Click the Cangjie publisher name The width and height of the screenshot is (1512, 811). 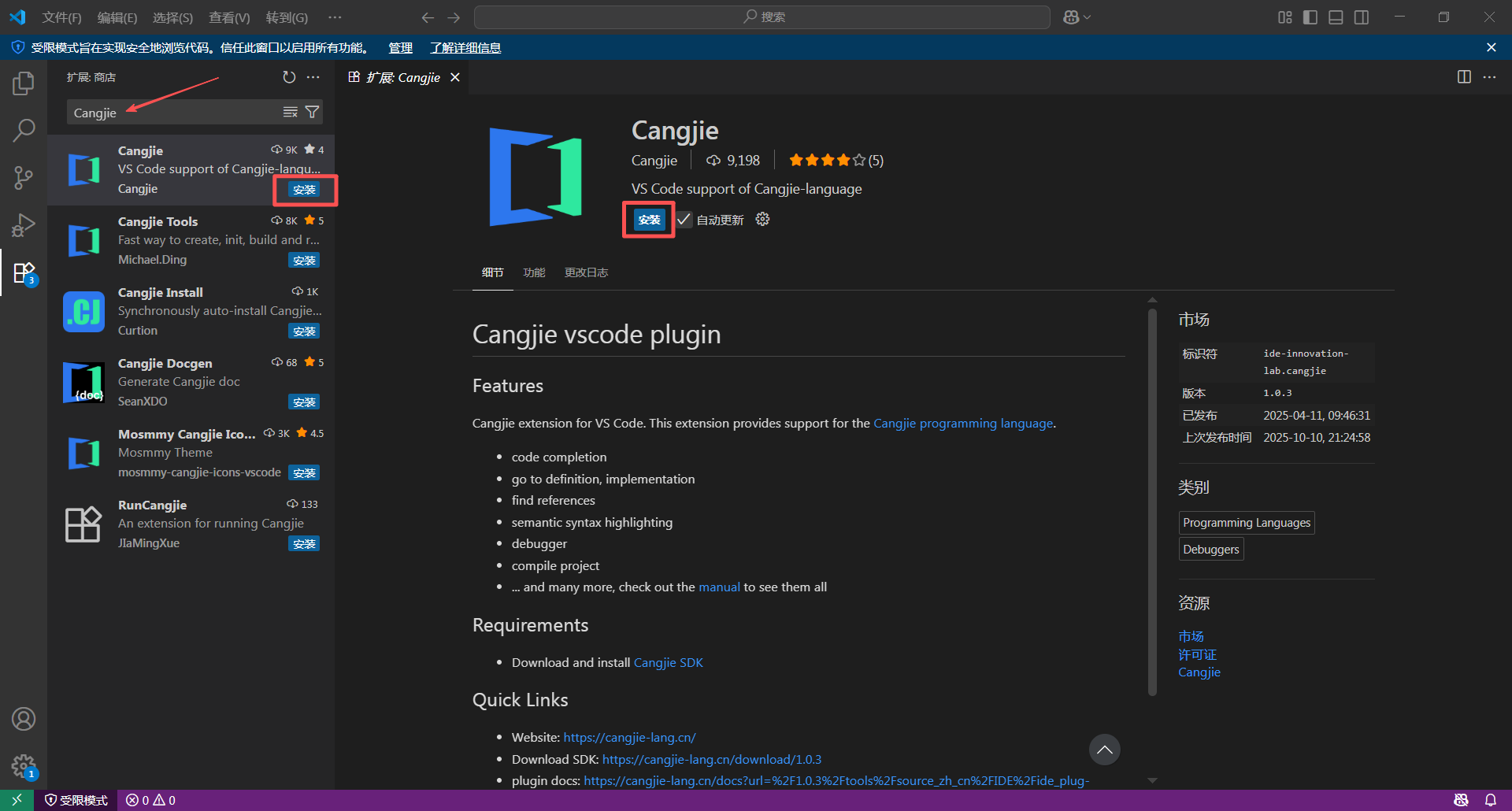654,161
